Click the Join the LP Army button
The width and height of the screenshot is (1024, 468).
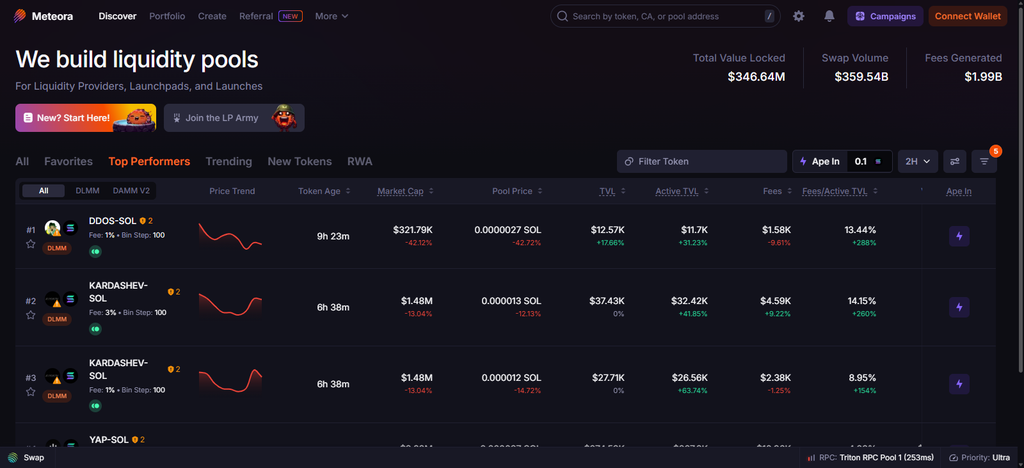[234, 118]
